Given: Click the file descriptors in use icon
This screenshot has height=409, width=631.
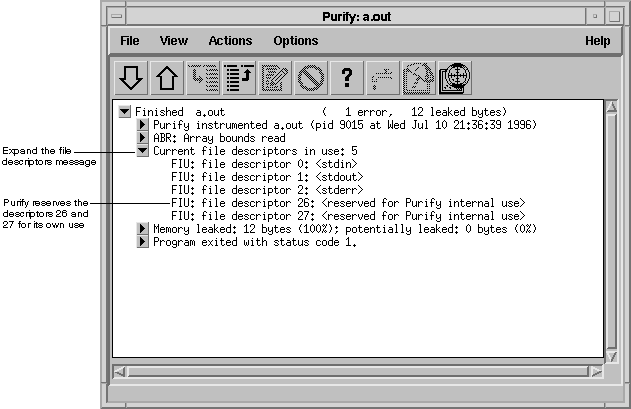Looking at the screenshot, I should pos(419,78).
